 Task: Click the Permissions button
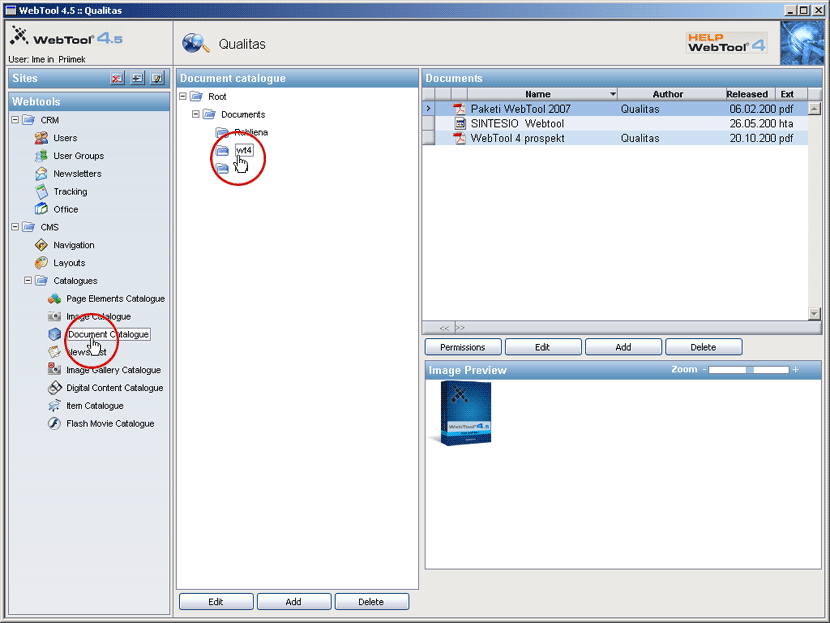(462, 347)
